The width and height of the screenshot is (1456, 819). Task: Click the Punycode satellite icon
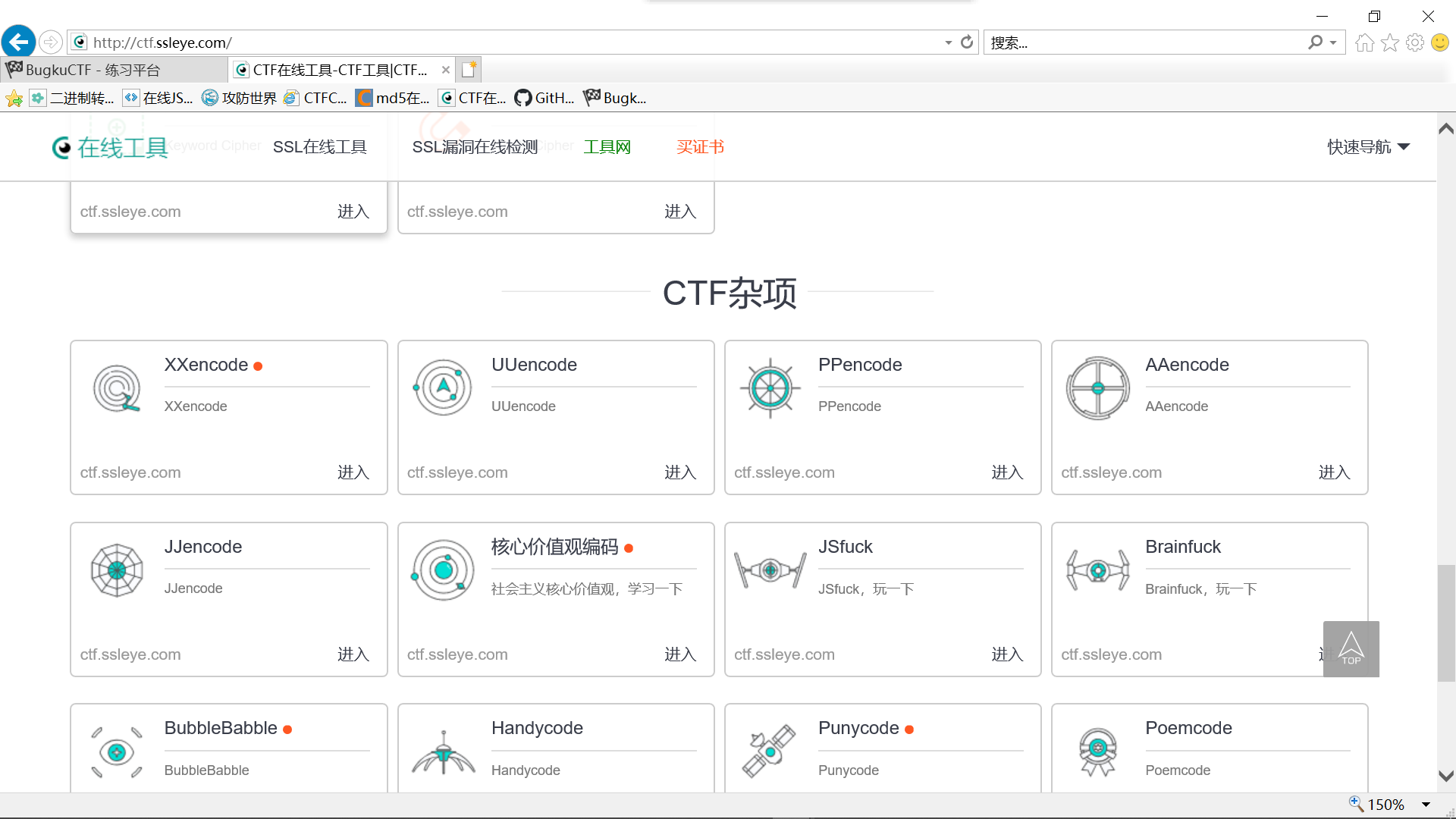[770, 752]
